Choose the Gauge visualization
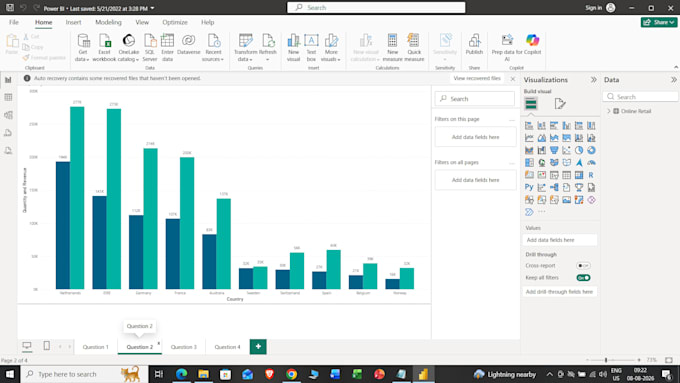 point(591,163)
